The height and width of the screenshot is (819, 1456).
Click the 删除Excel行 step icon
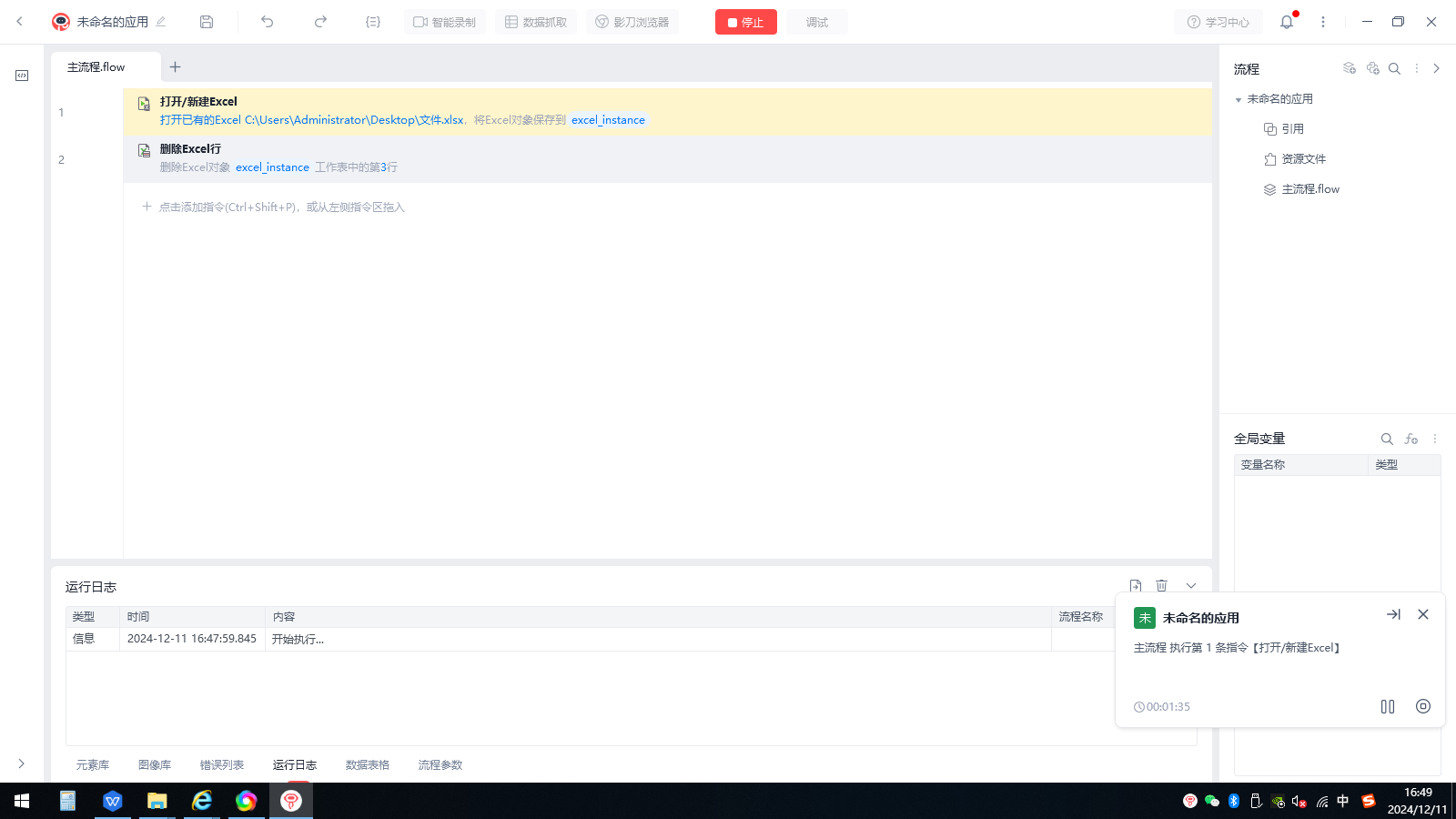pos(144,151)
